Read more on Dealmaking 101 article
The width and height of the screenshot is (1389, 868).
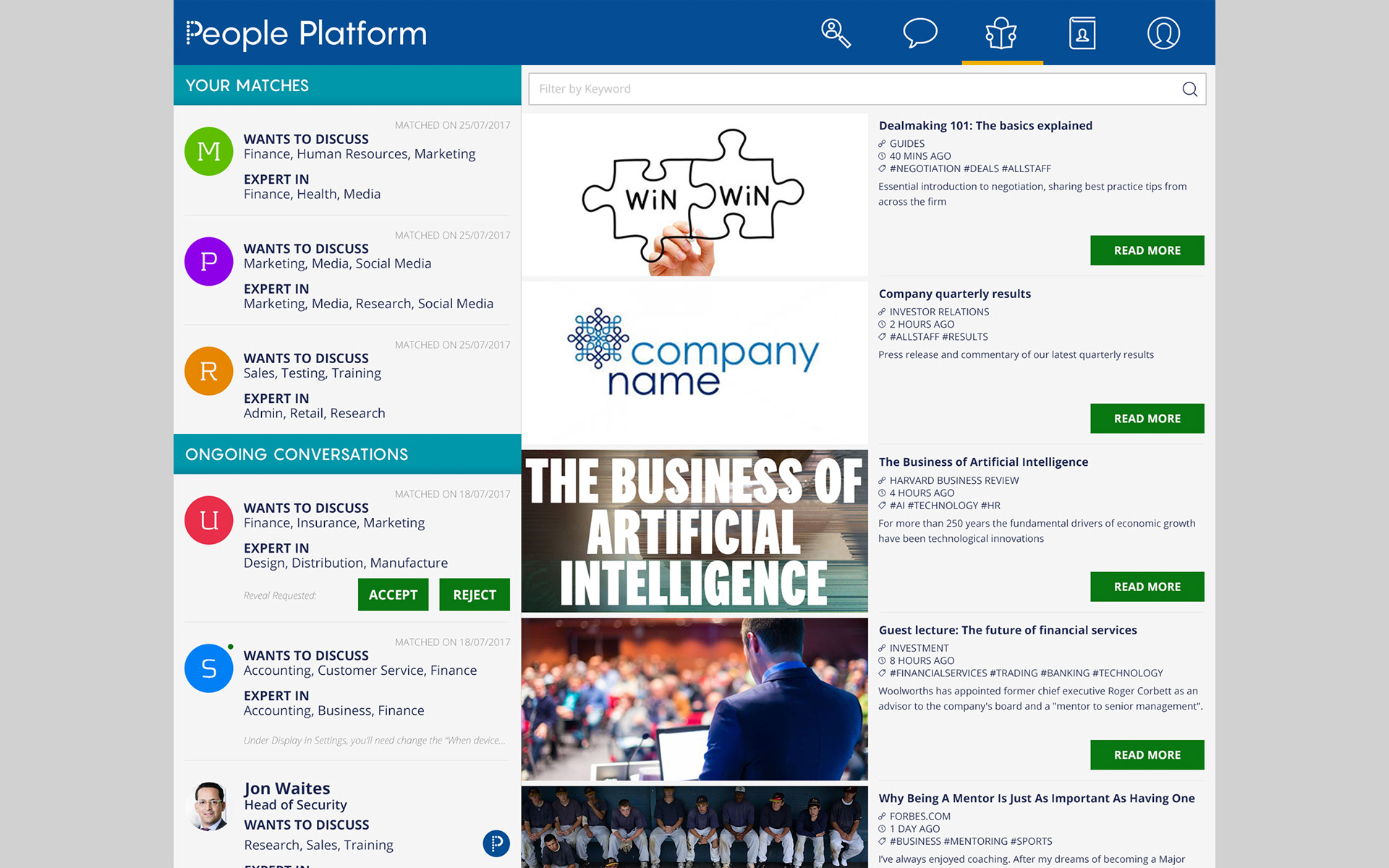pyautogui.click(x=1147, y=250)
